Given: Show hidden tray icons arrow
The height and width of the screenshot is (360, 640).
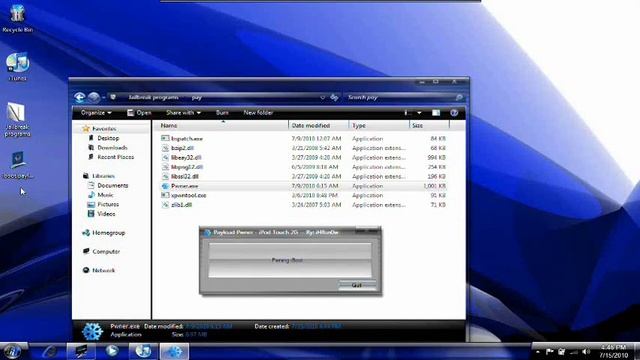Looking at the screenshot, I should pyautogui.click(x=538, y=351).
